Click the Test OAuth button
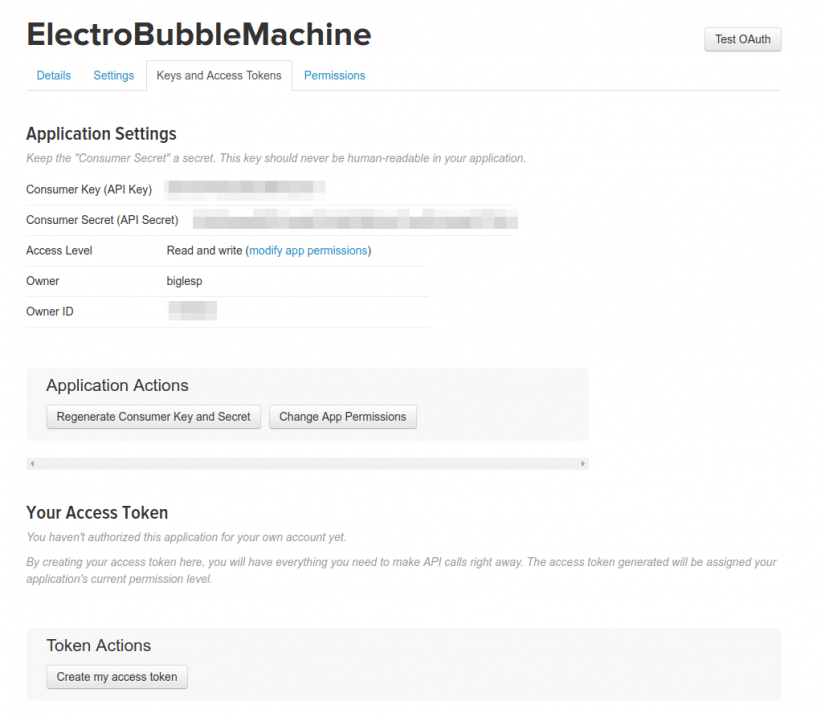 (742, 40)
